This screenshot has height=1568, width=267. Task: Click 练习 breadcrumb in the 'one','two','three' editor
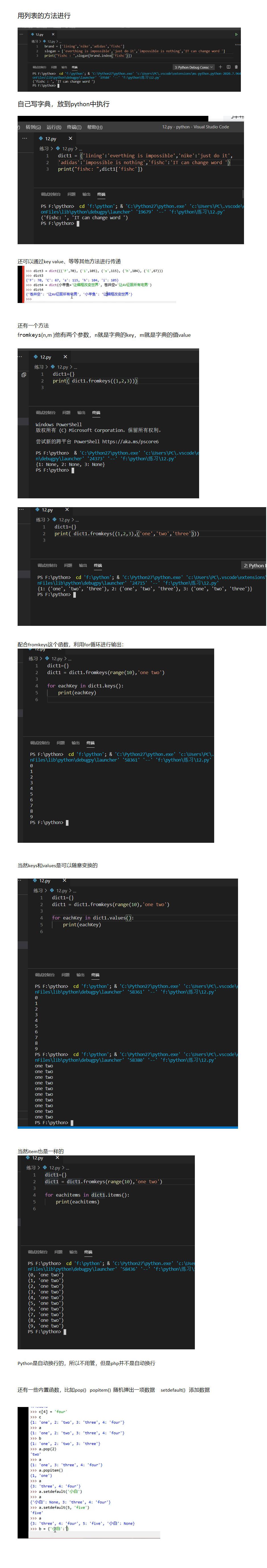pos(40,520)
